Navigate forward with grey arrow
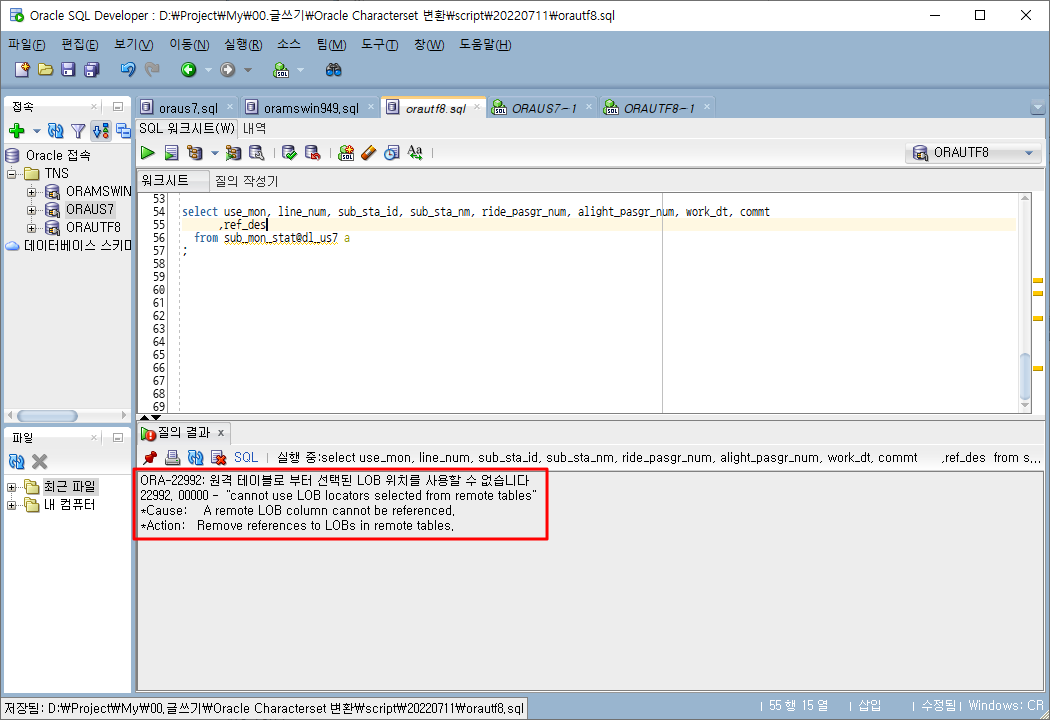The width and height of the screenshot is (1050, 720). 228,70
